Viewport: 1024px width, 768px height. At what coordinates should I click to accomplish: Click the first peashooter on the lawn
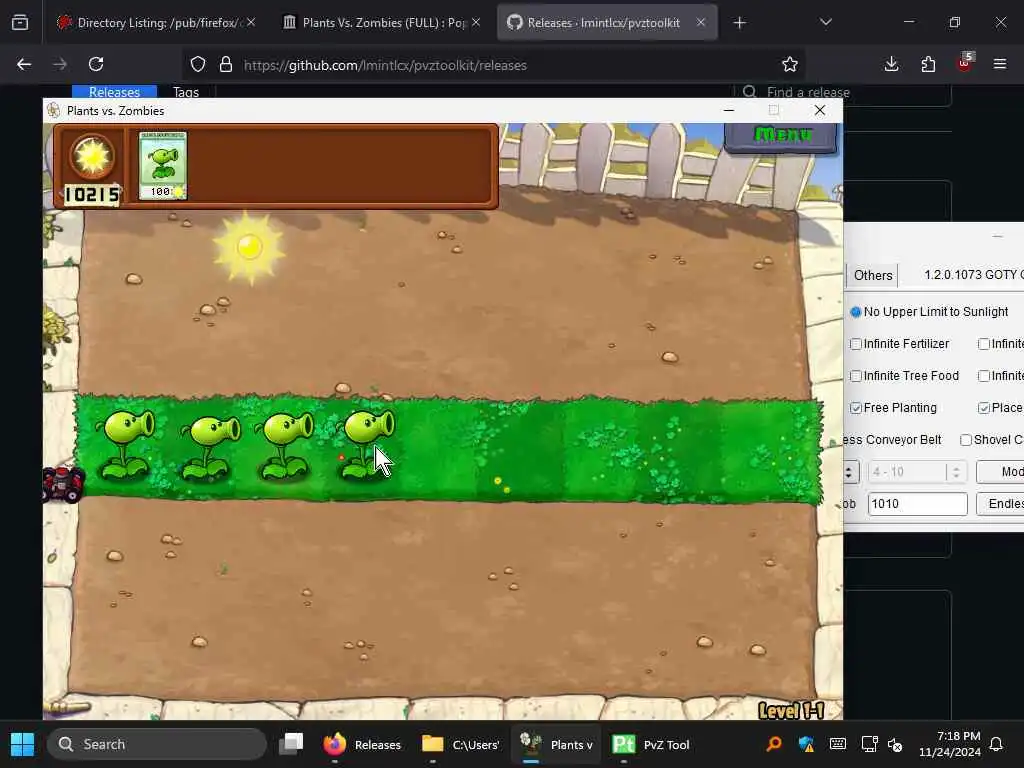coord(125,444)
